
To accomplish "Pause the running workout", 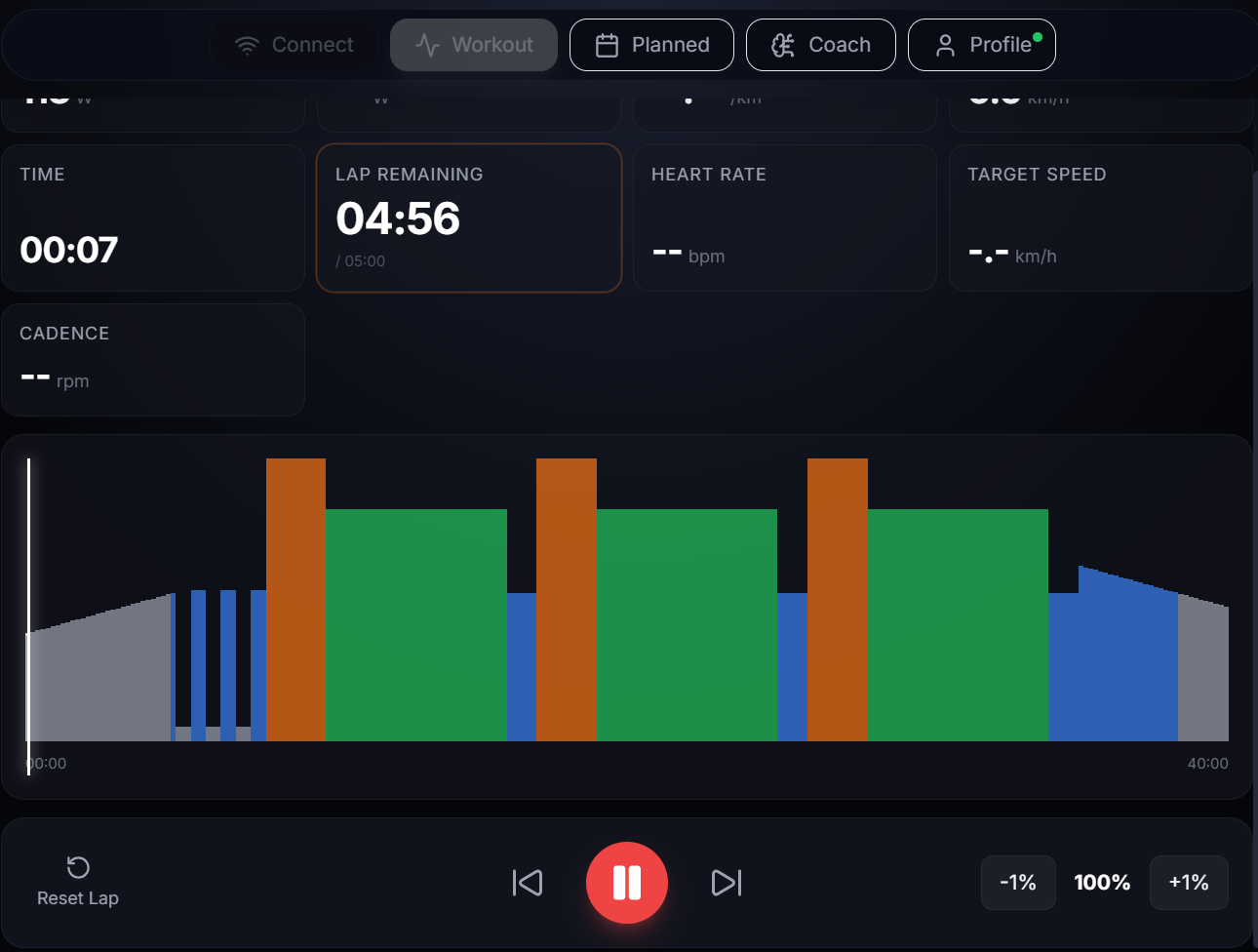I will click(627, 883).
